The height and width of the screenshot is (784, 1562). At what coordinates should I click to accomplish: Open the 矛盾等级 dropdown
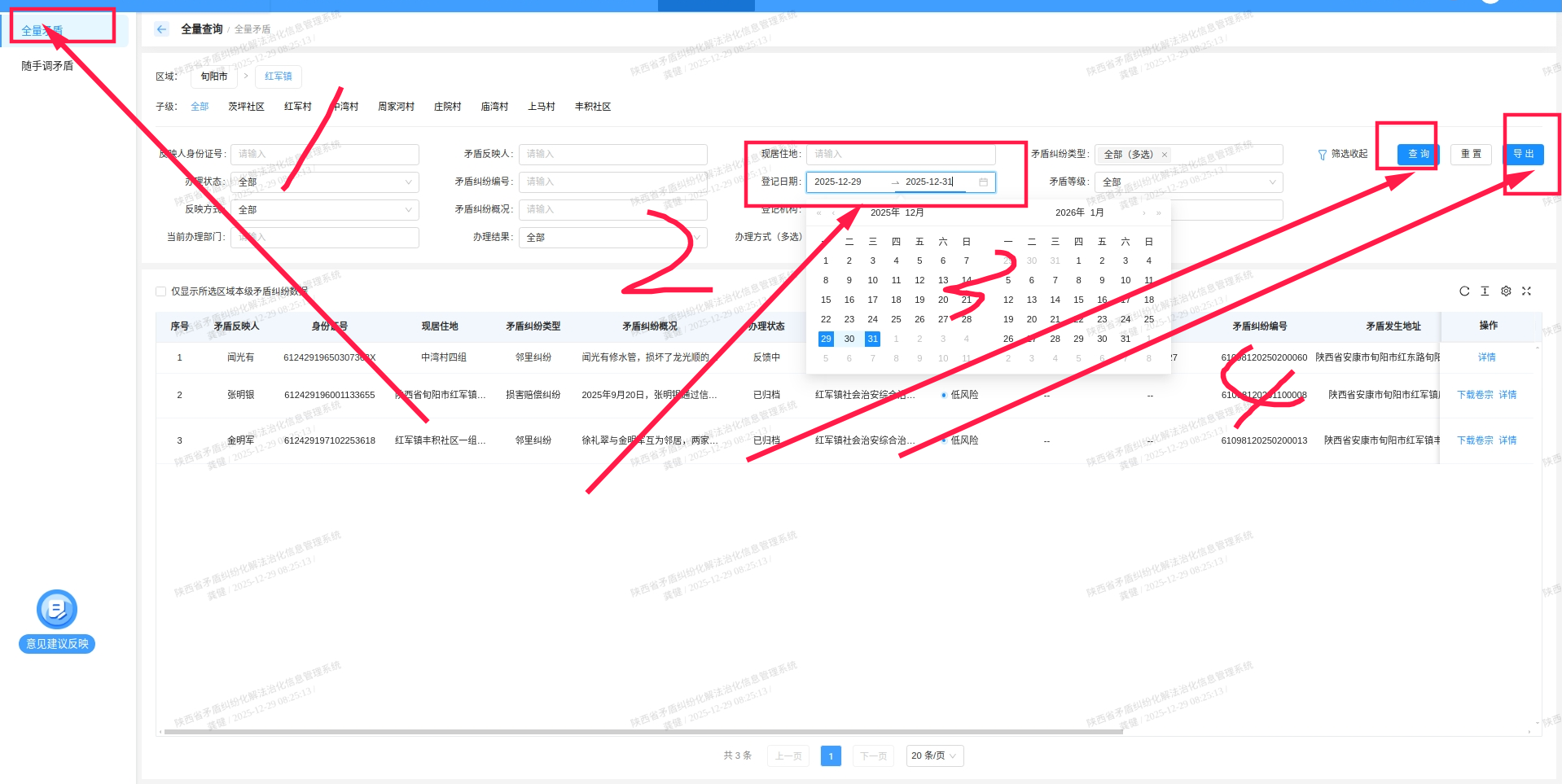tap(1188, 182)
